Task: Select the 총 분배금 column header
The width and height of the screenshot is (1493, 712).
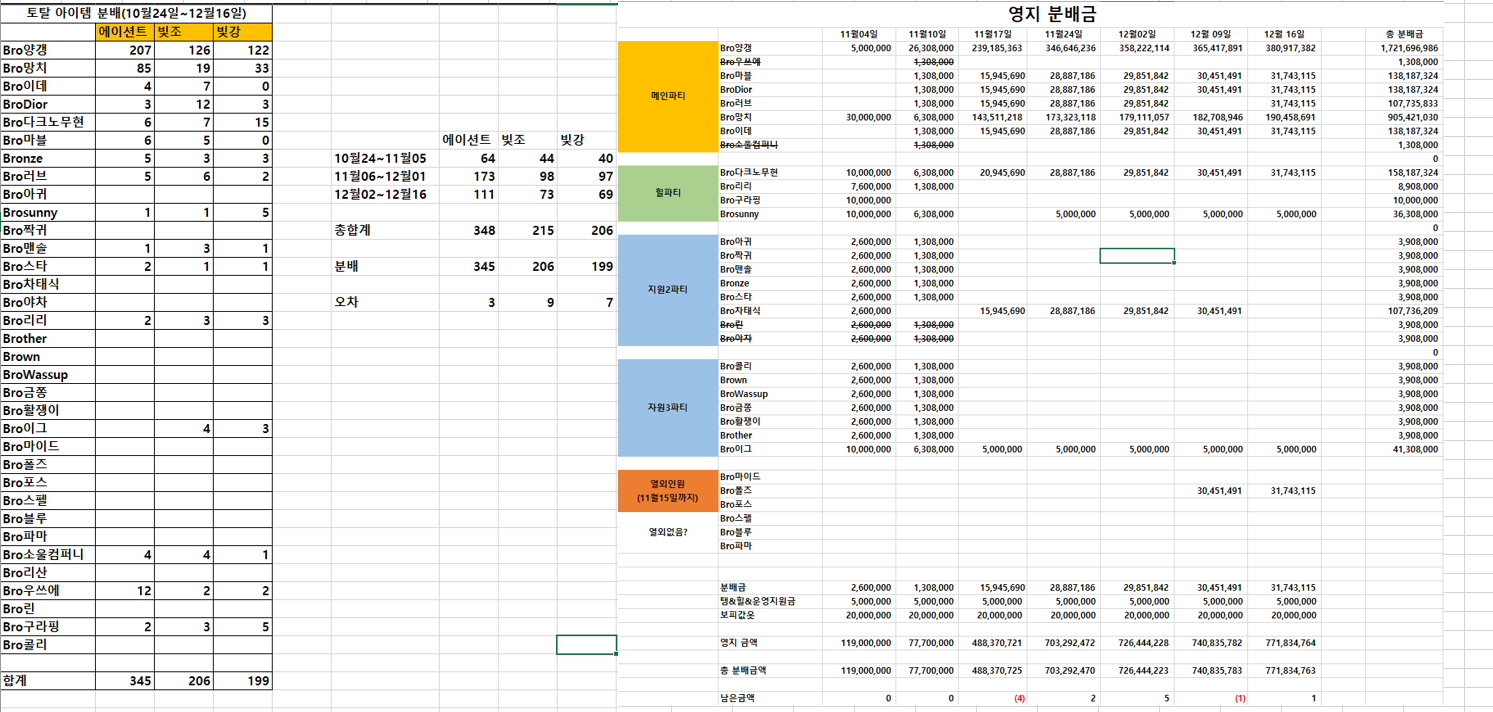Action: click(x=1410, y=34)
